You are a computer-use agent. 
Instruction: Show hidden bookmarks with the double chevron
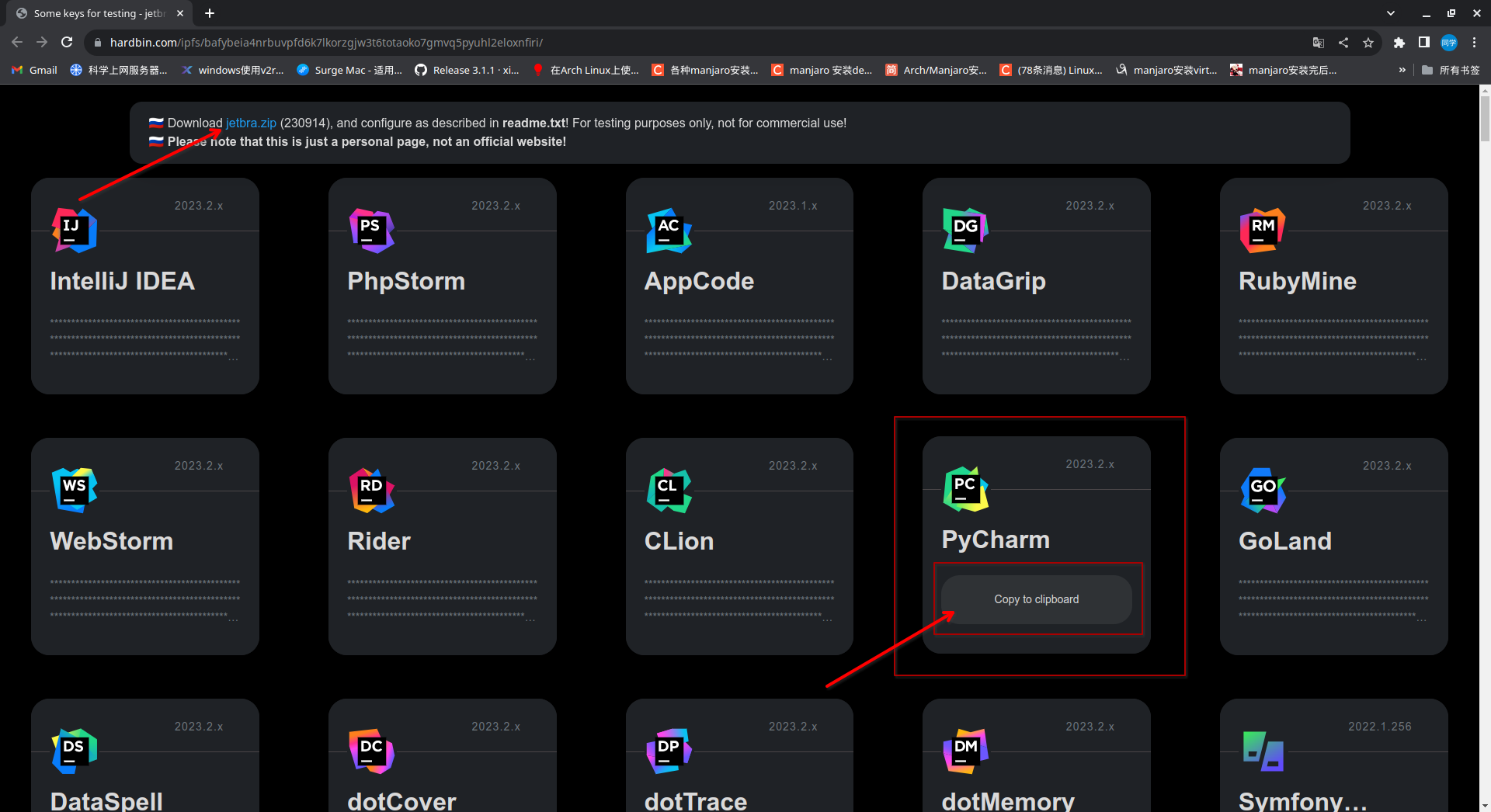pyautogui.click(x=1402, y=70)
